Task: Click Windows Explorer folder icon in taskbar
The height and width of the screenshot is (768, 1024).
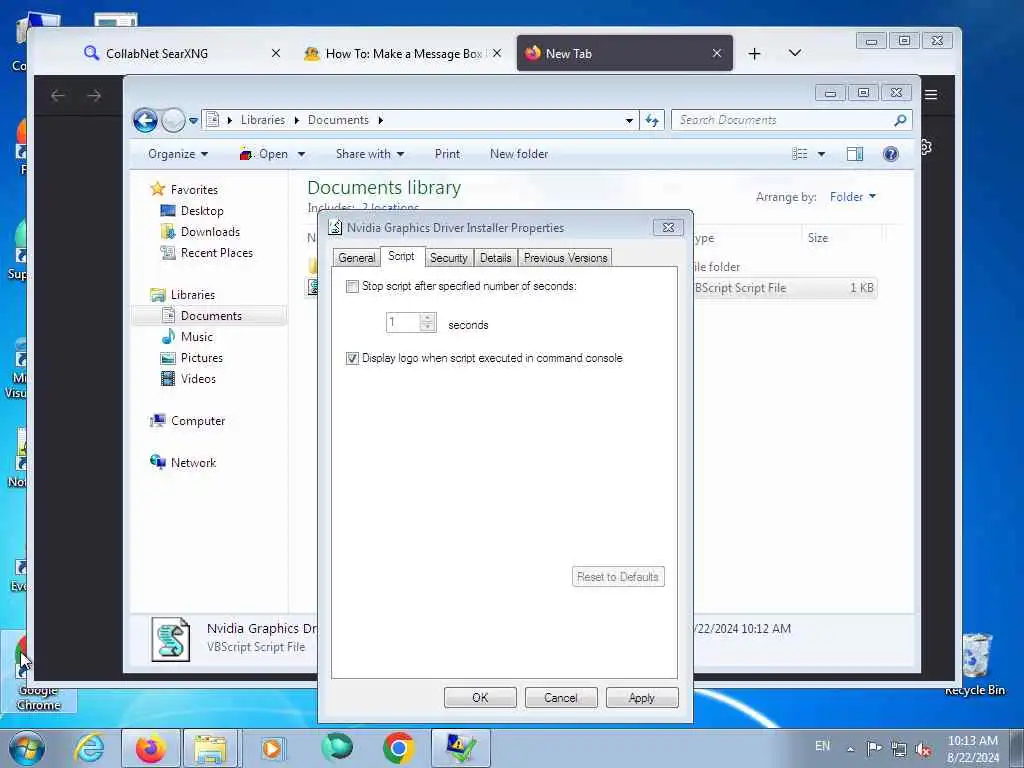Action: [x=211, y=748]
